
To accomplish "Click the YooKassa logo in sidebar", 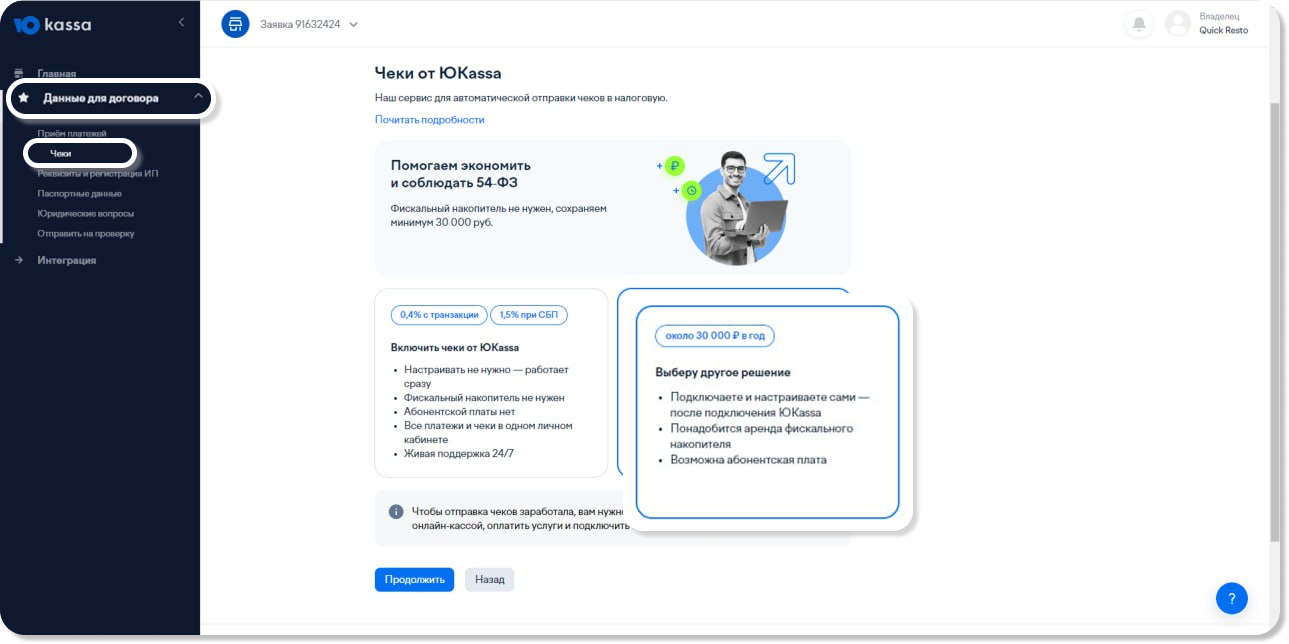I will (53, 25).
